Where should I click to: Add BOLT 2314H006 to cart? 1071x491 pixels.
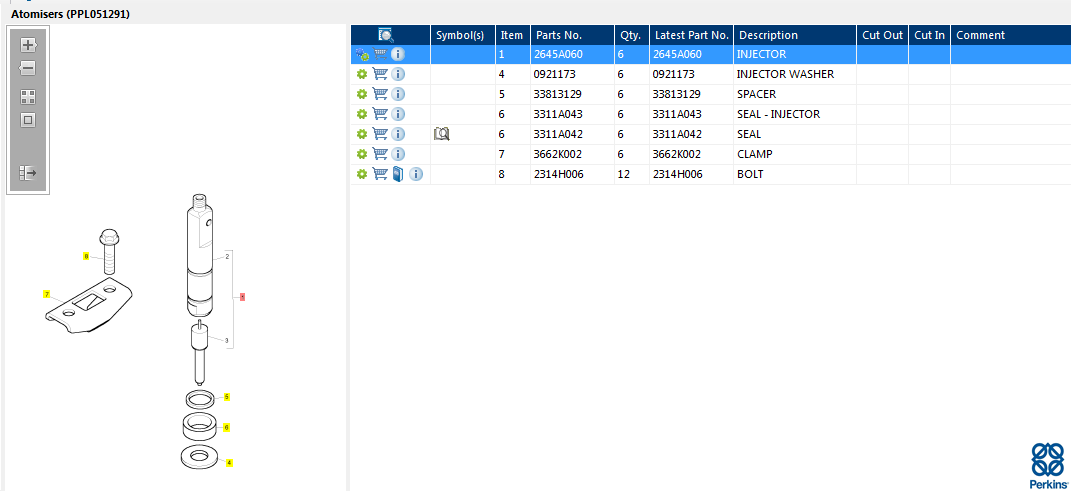click(x=380, y=174)
